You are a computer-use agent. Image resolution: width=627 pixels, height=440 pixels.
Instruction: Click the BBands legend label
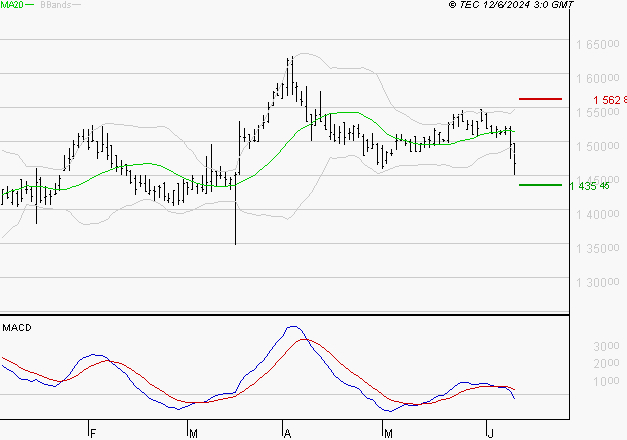[x=56, y=5]
